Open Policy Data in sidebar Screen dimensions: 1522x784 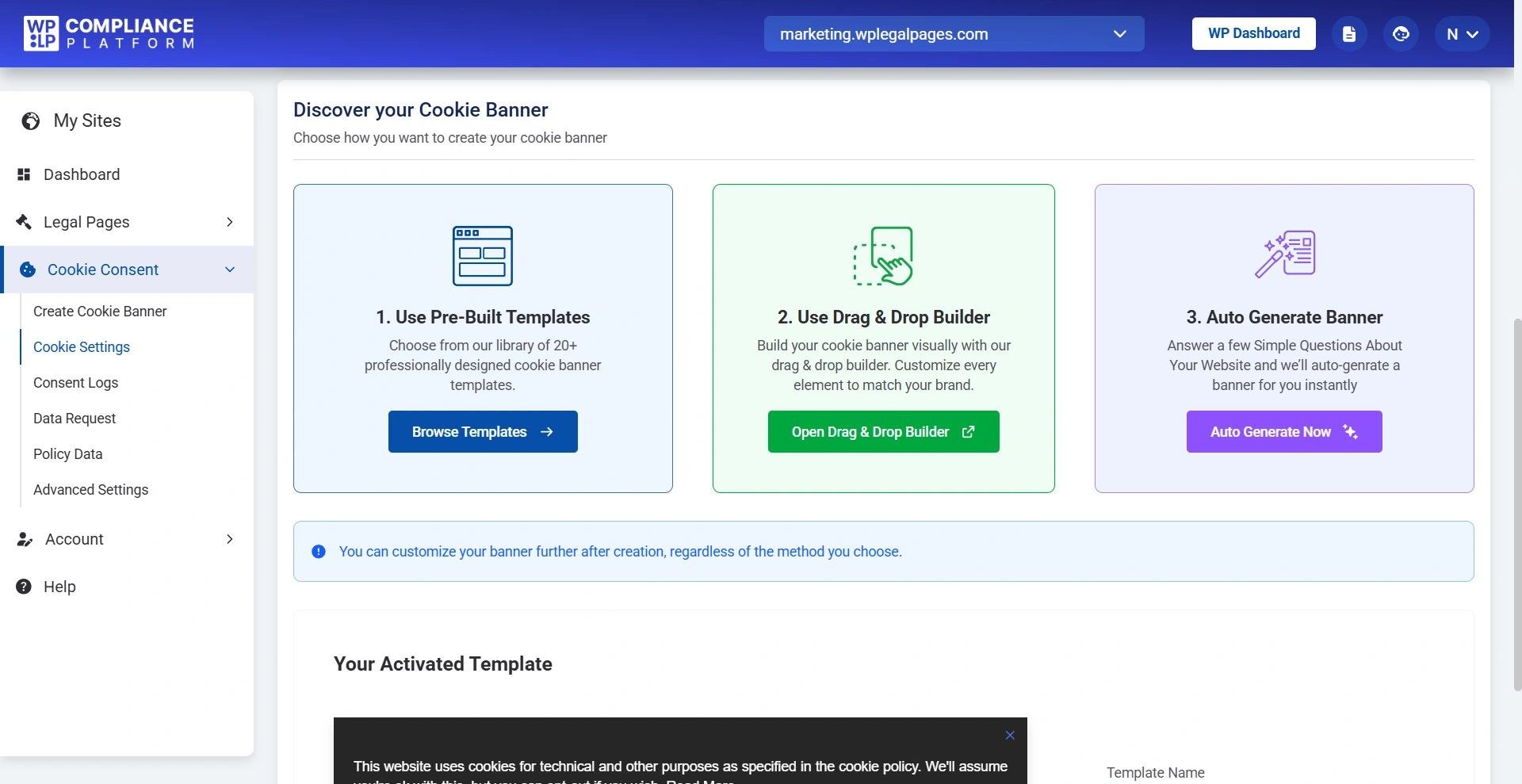(x=68, y=454)
